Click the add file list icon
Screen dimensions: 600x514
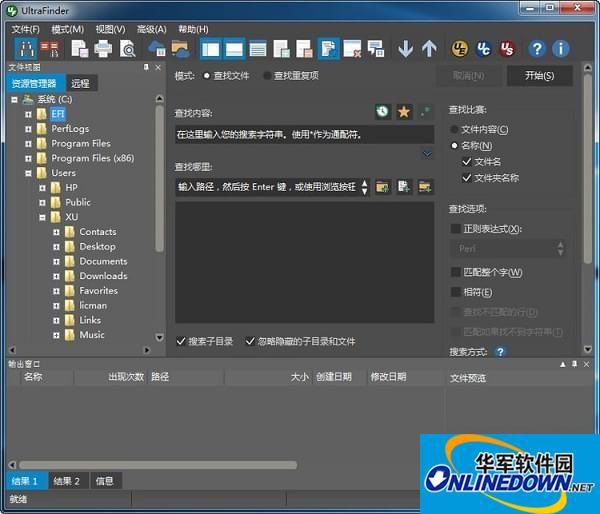(404, 187)
